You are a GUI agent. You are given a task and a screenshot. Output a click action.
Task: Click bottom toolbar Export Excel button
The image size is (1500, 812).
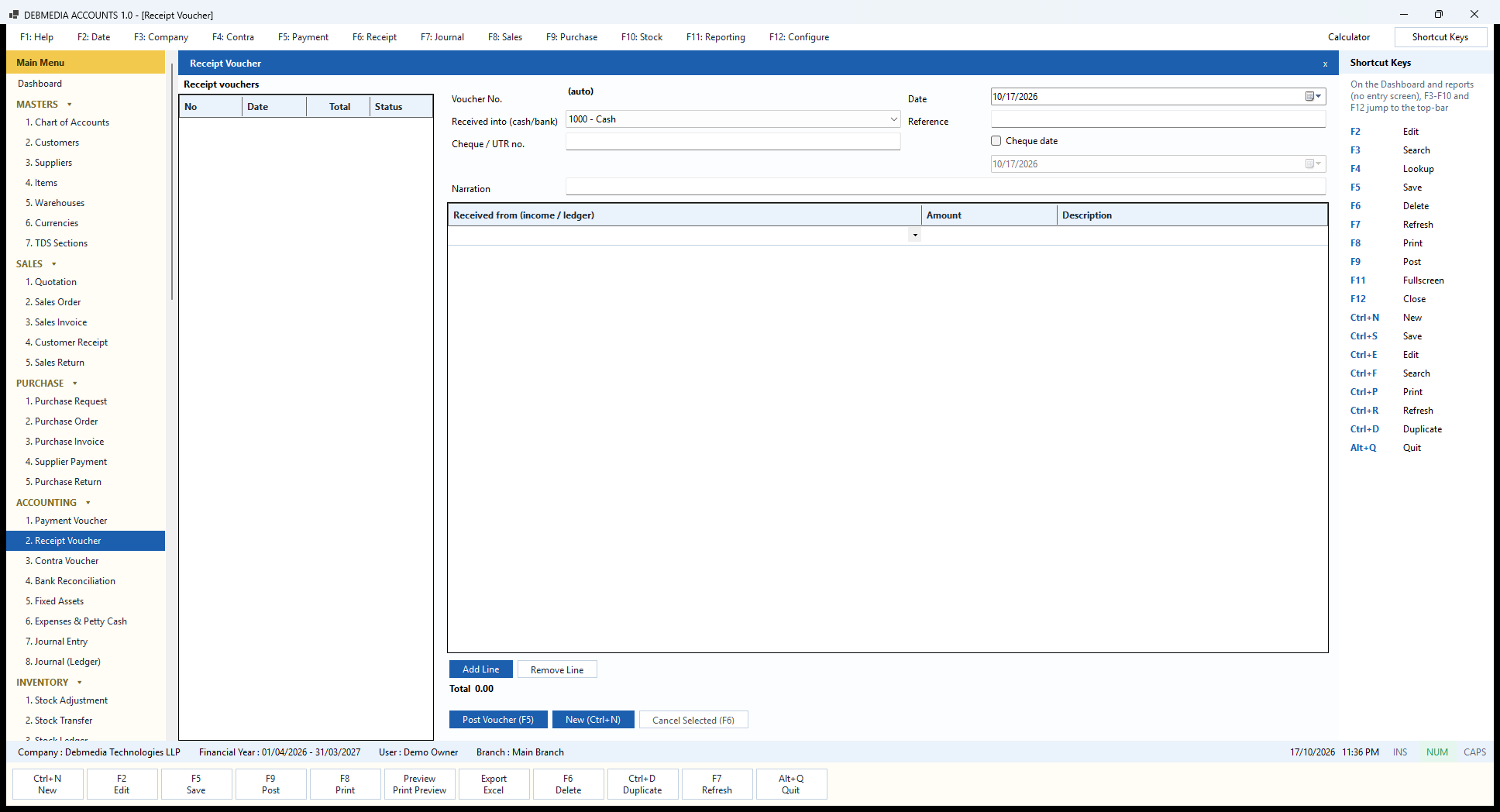(x=494, y=784)
